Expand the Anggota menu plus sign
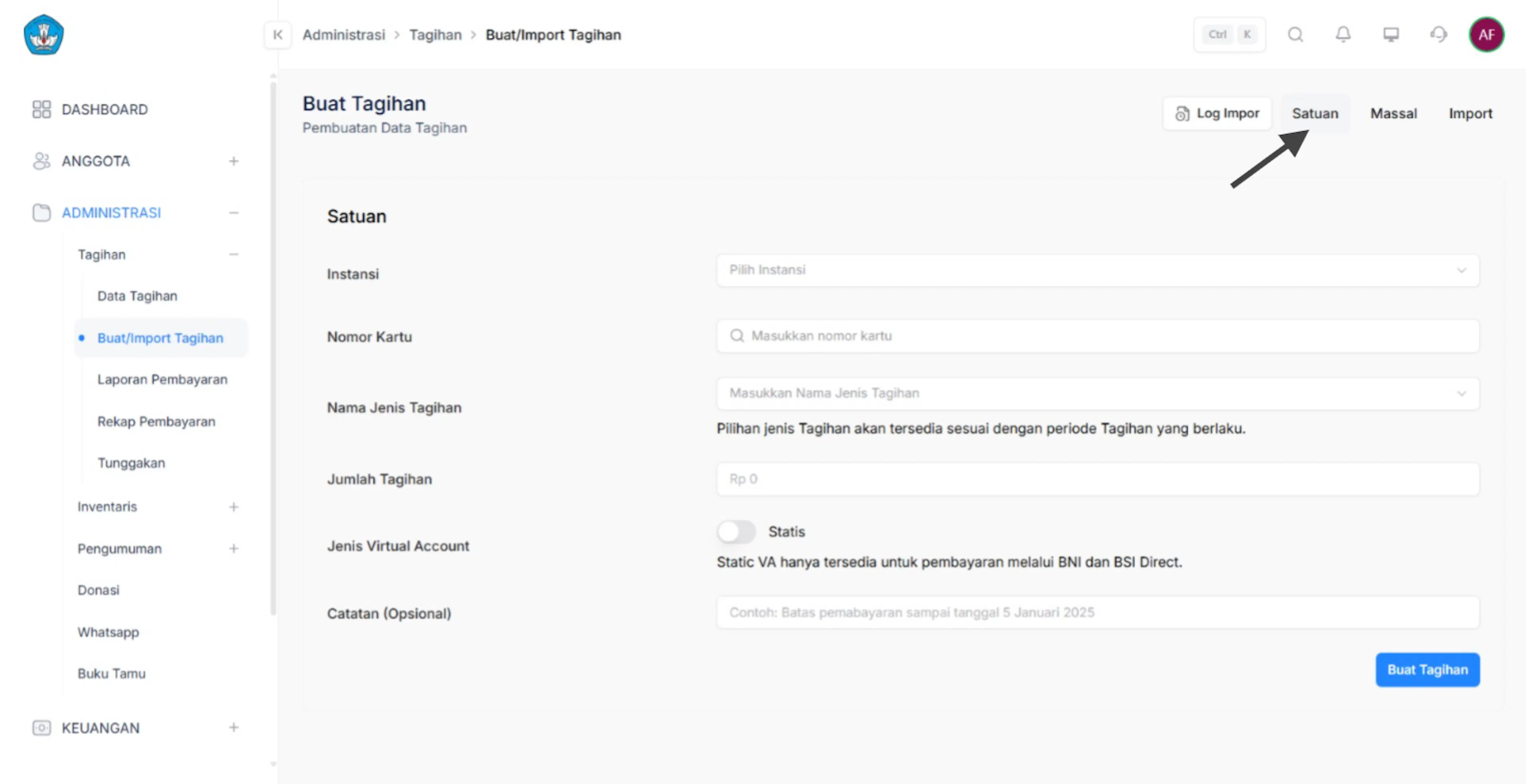 (234, 161)
